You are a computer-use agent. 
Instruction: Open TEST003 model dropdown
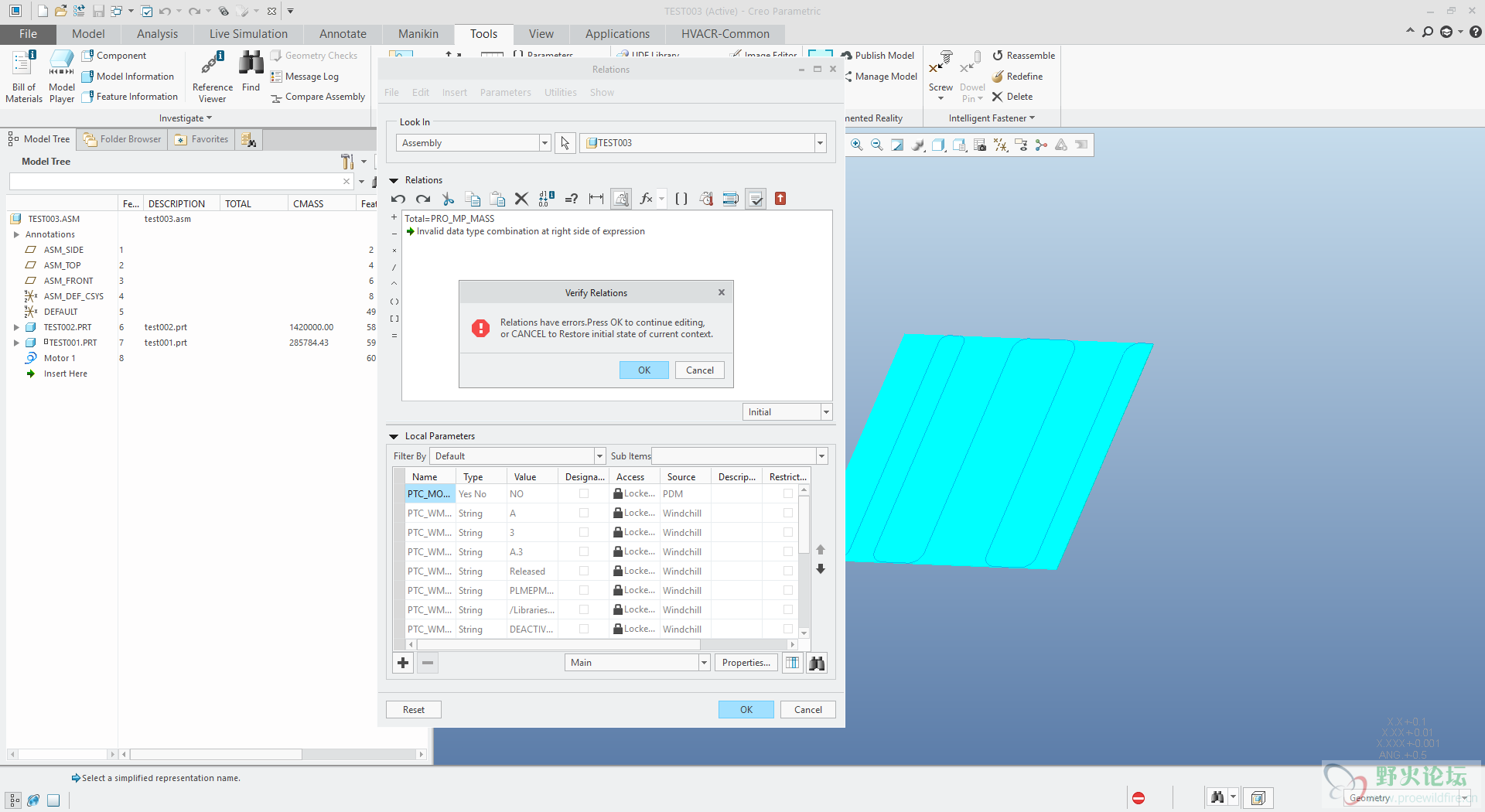pos(820,143)
